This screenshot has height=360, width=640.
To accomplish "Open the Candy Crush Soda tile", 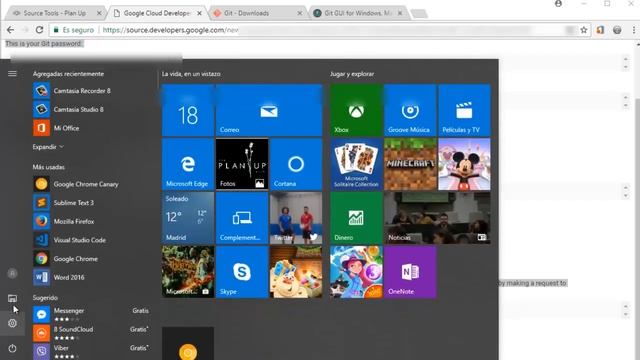I will (x=296, y=272).
